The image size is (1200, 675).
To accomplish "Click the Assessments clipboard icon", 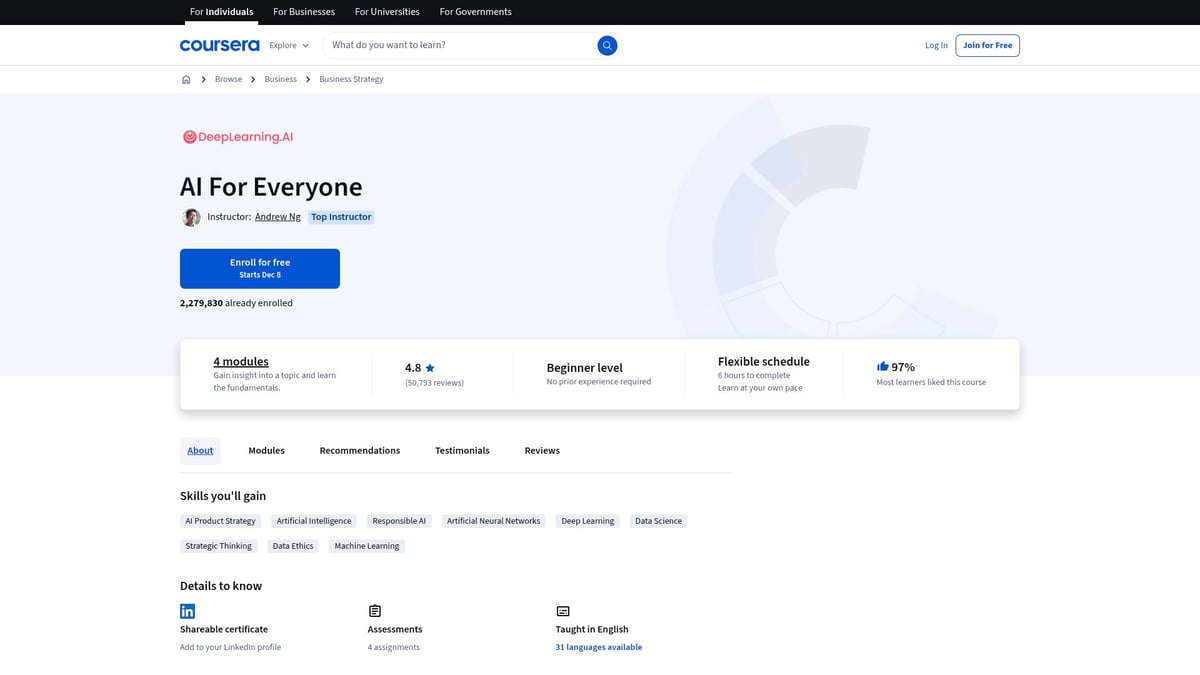I will pyautogui.click(x=375, y=611).
